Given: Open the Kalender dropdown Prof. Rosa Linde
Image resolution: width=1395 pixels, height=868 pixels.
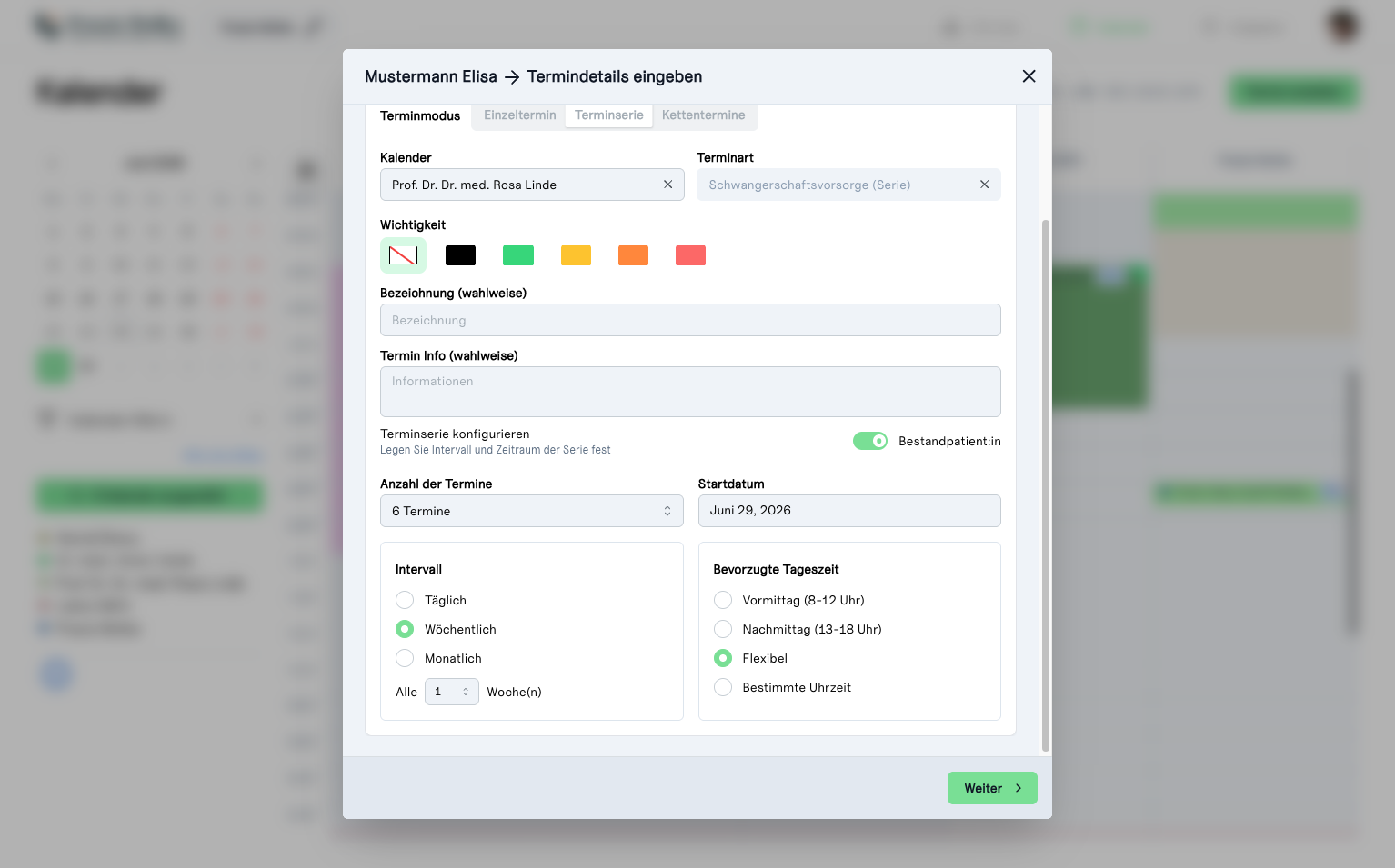Looking at the screenshot, I should 532,185.
